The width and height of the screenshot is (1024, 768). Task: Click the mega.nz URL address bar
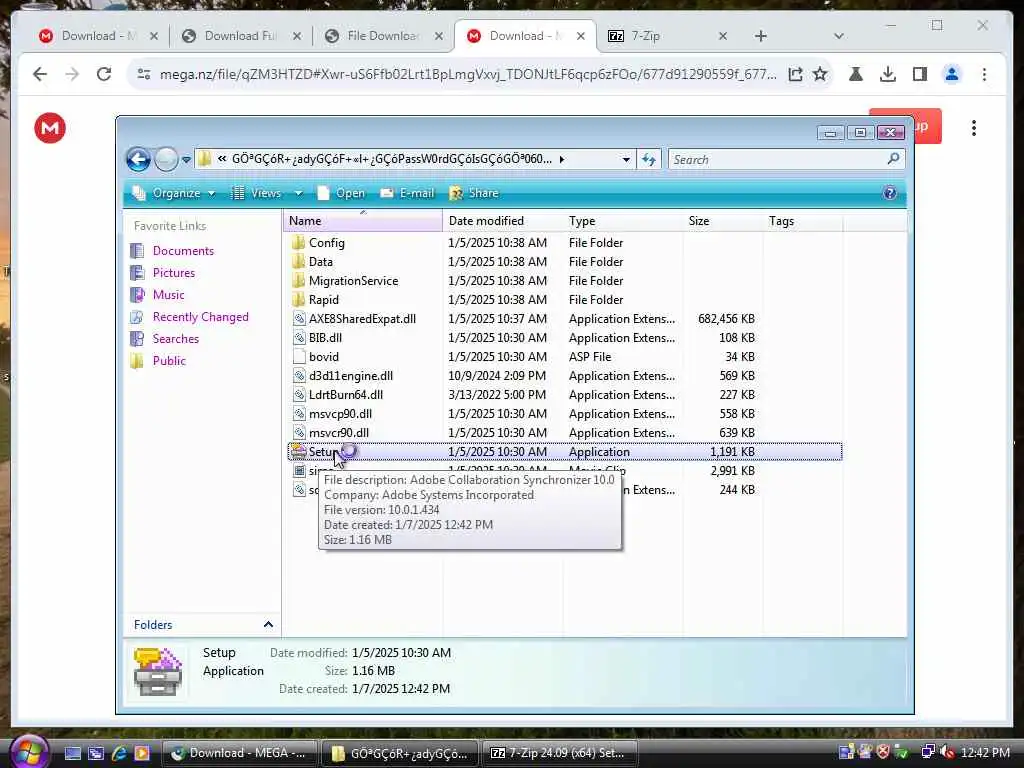tap(468, 74)
